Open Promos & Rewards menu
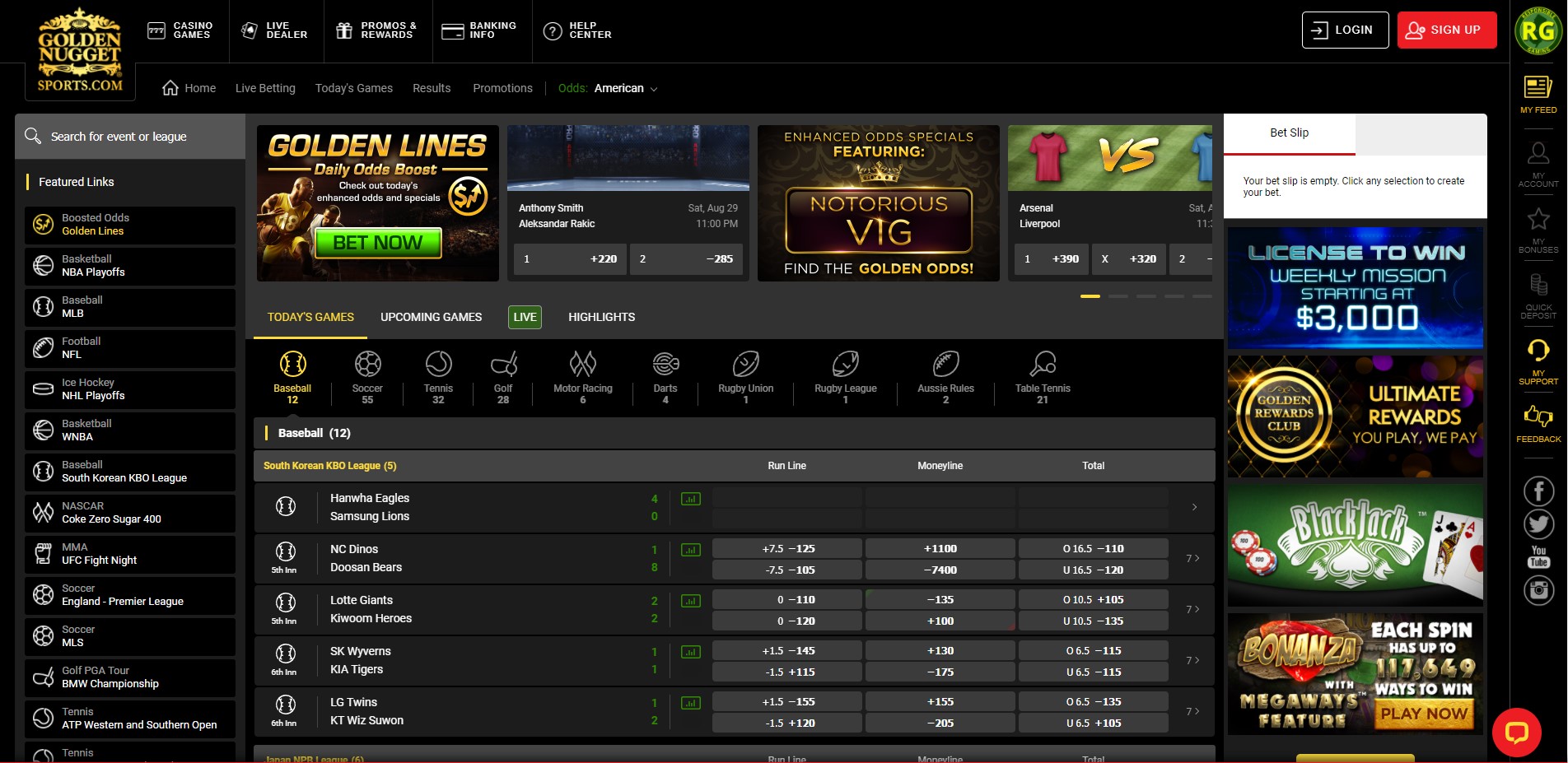Image resolution: width=1568 pixels, height=763 pixels. (x=376, y=30)
